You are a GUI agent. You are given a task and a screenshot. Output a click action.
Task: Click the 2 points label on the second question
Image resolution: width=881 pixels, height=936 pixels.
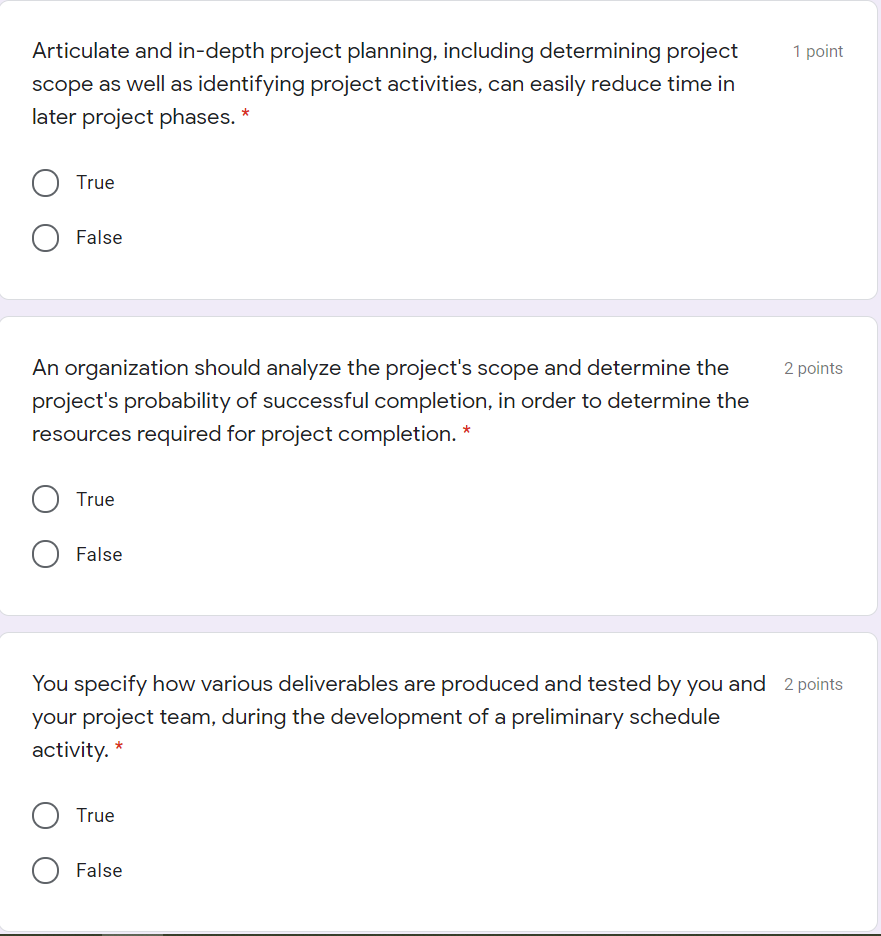813,368
